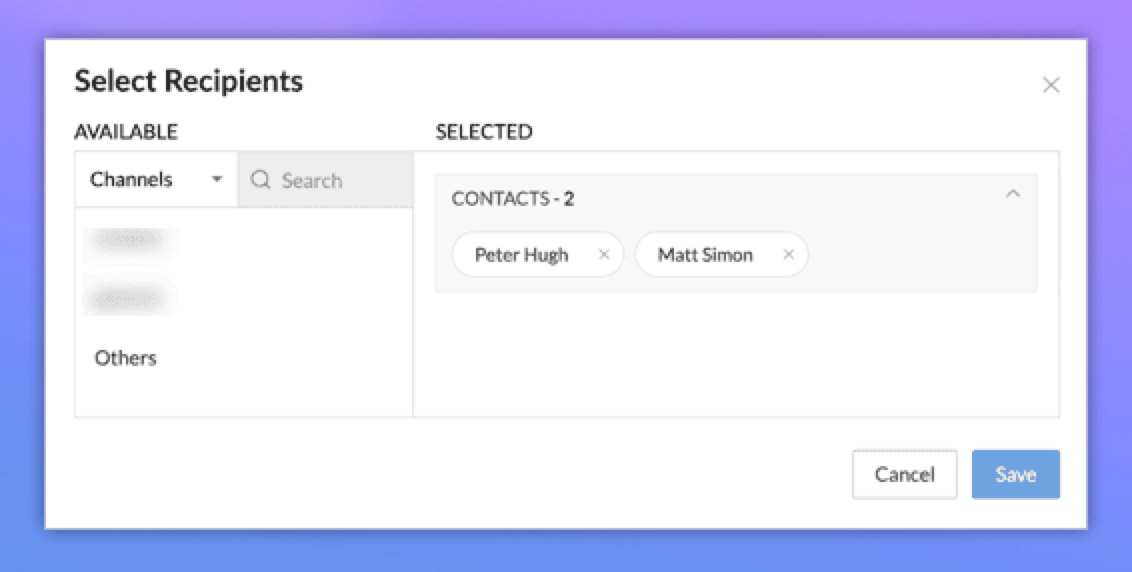
Task: Remove Matt Simon from selected contacts
Action: pyautogui.click(x=788, y=255)
